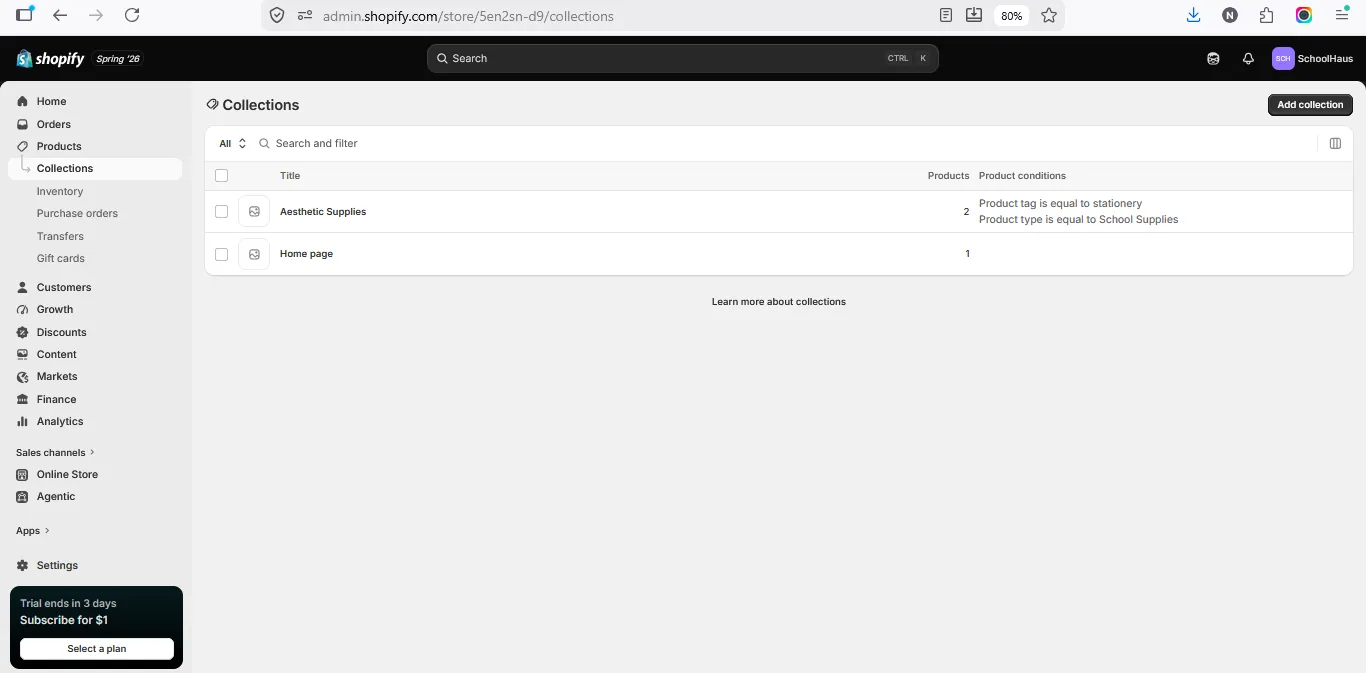Click the Shopify logo

[50, 59]
